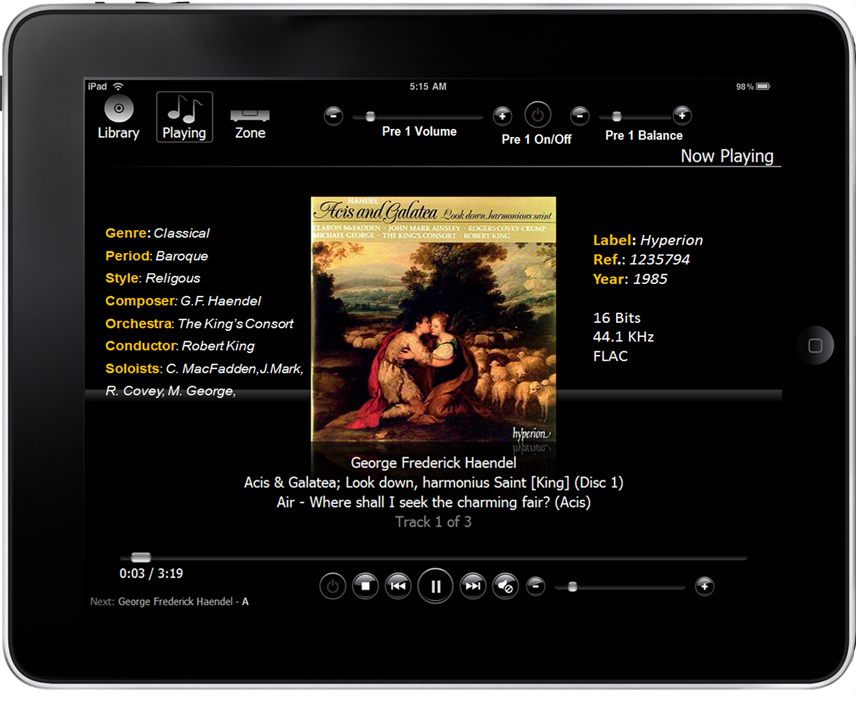This screenshot has height=711, width=856.
Task: Toggle Pre 1 On/Off power button
Action: pyautogui.click(x=537, y=115)
